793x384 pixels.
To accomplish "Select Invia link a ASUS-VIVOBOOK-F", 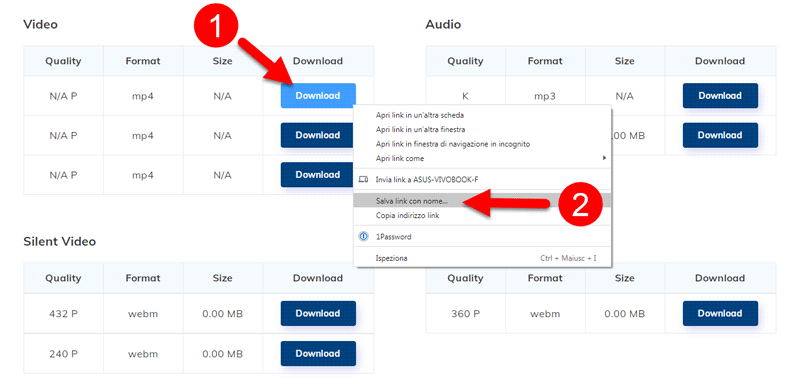I will pos(482,179).
